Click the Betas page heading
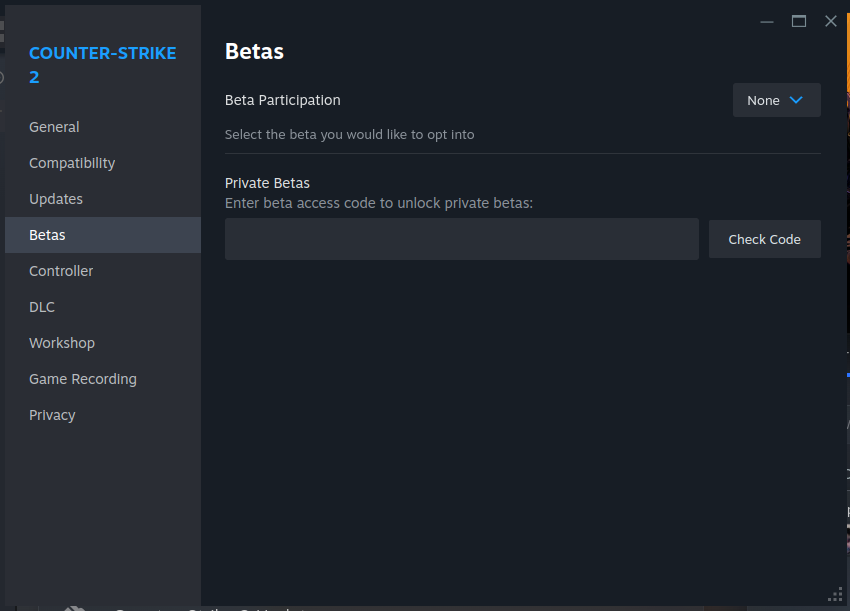 254,52
